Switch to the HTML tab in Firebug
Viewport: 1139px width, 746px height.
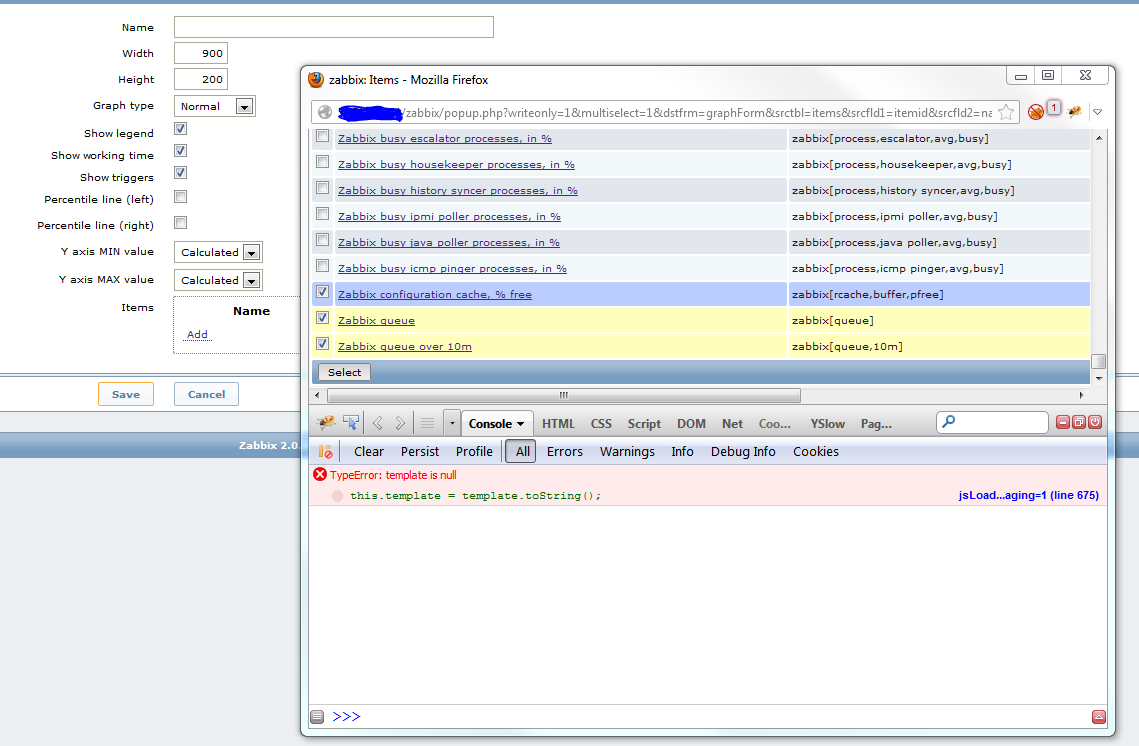[558, 423]
